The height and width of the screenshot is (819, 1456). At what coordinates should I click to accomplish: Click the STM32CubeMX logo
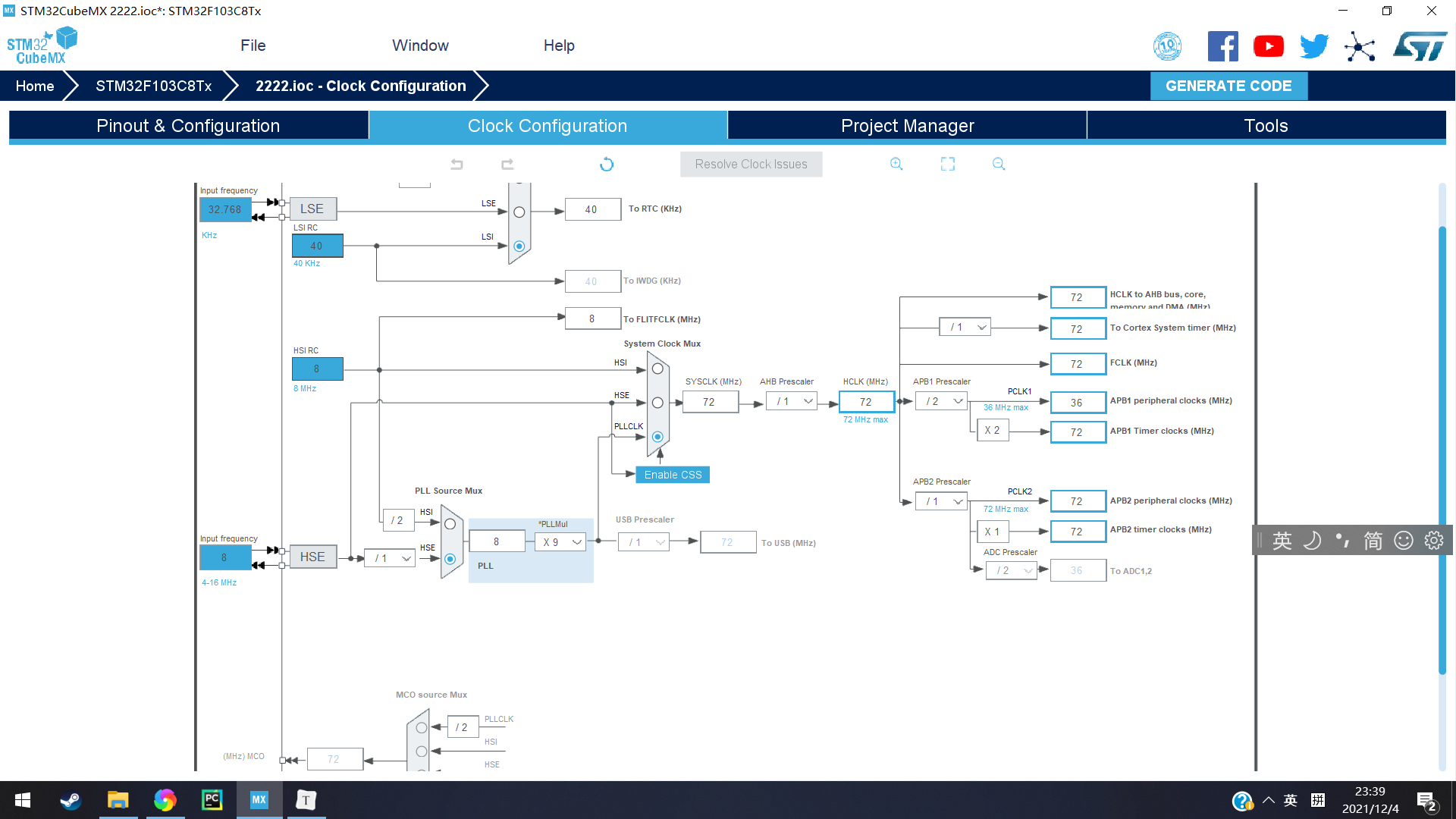tap(42, 45)
